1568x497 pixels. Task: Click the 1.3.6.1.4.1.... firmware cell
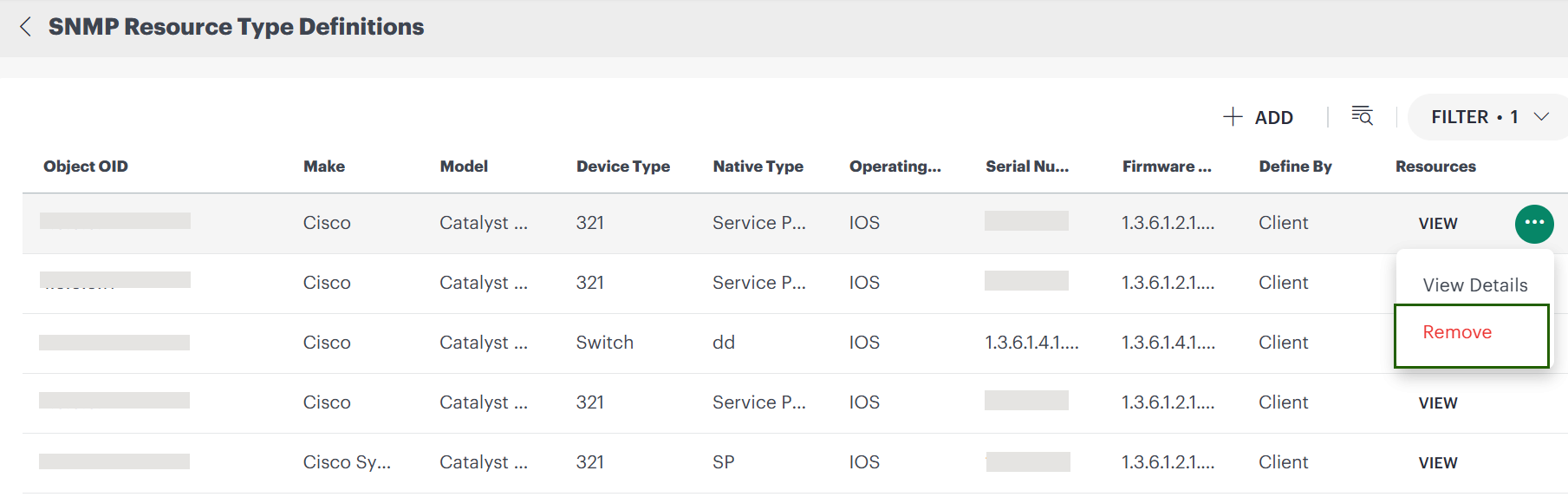[1168, 343]
